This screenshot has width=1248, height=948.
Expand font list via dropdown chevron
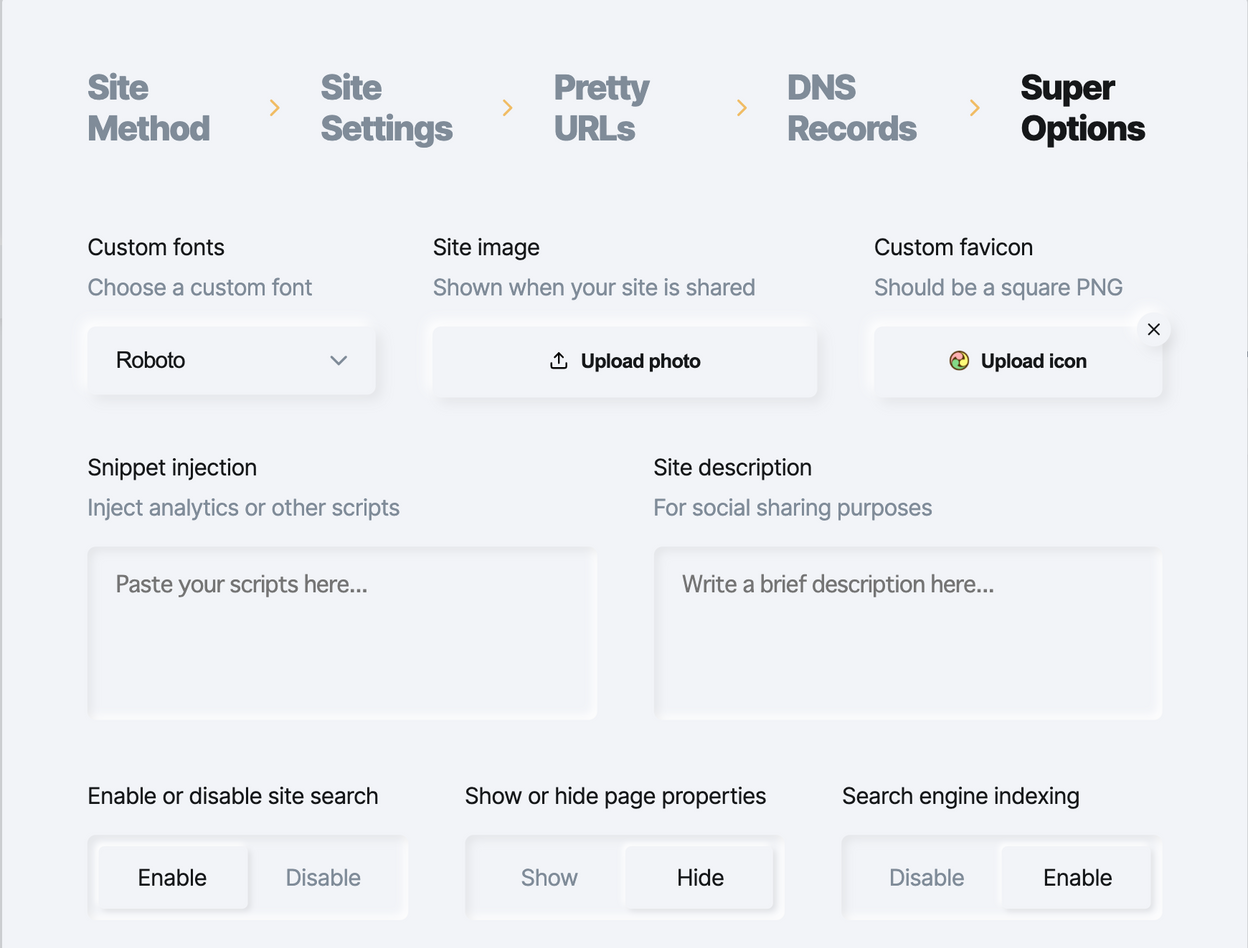pos(339,360)
